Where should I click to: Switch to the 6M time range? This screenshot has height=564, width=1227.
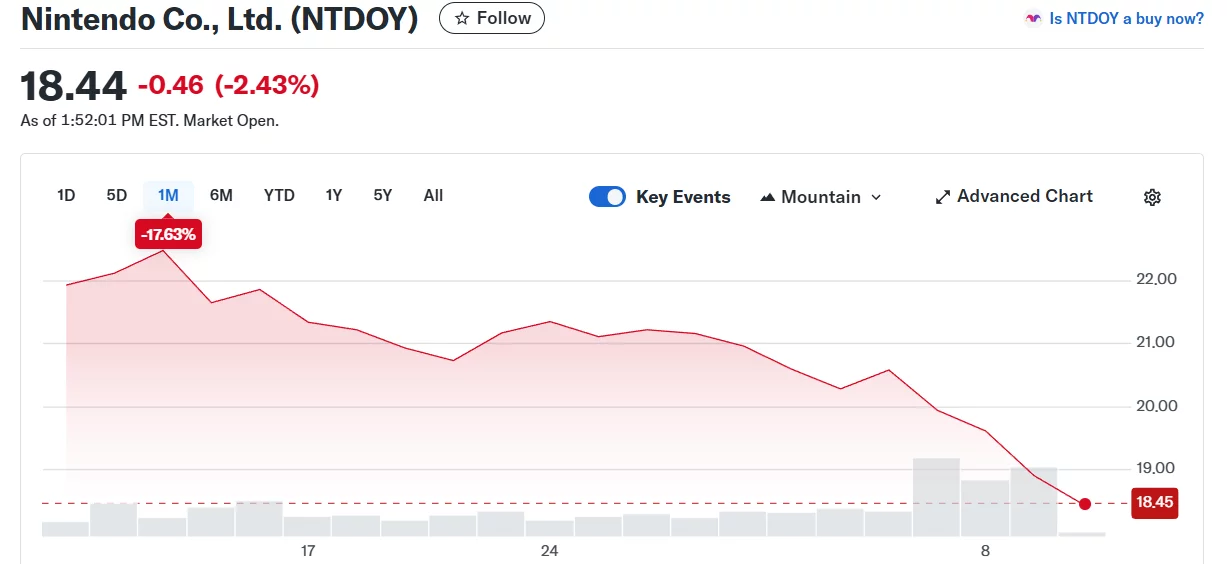221,196
